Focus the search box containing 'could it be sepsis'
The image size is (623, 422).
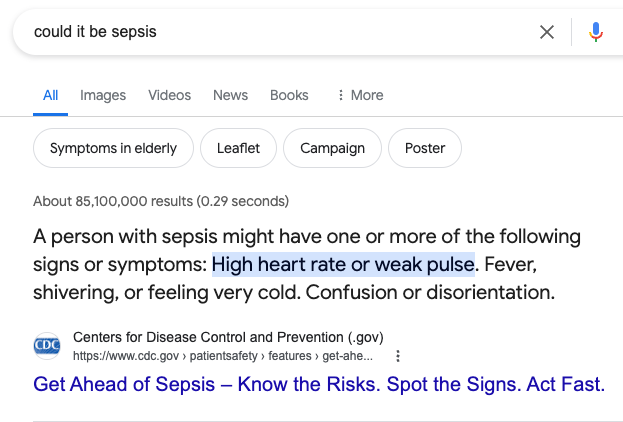tap(270, 32)
